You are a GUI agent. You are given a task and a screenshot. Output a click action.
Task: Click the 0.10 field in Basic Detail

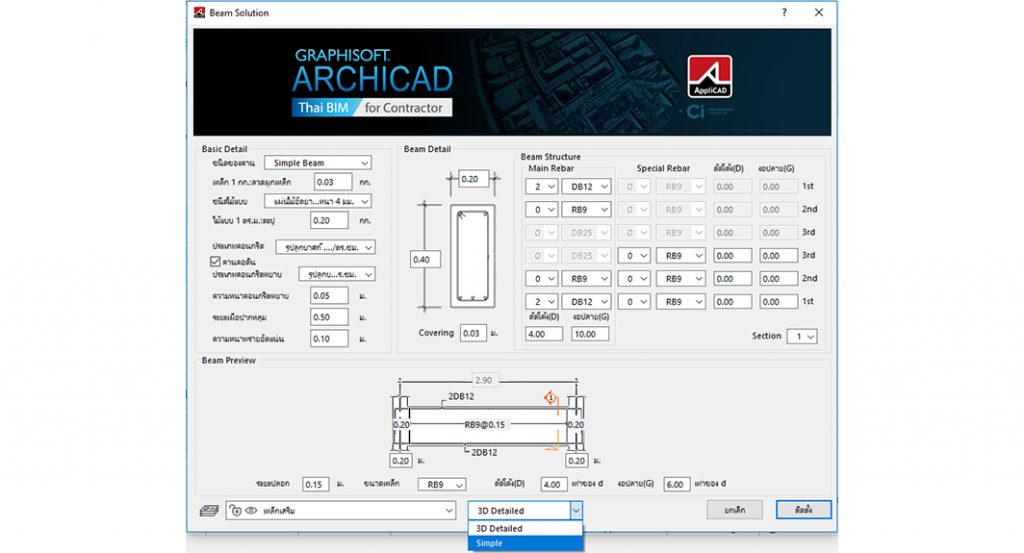click(329, 339)
